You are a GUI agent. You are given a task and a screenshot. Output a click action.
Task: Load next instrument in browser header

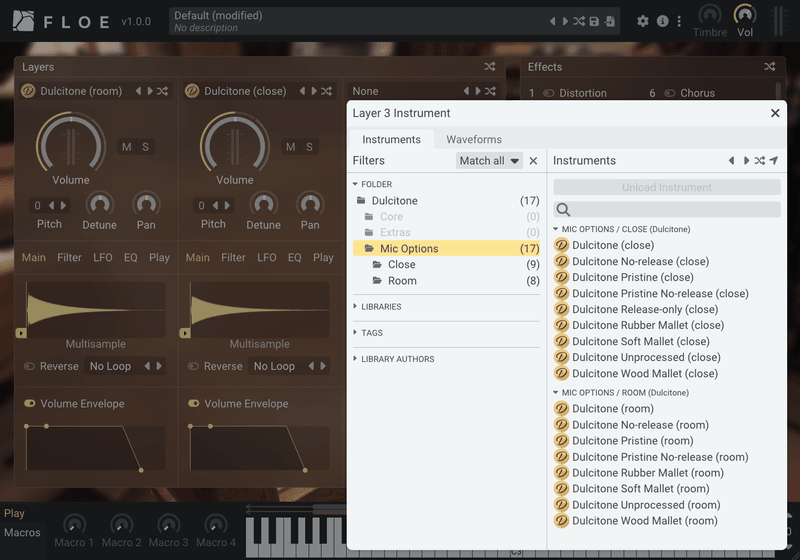[746, 161]
